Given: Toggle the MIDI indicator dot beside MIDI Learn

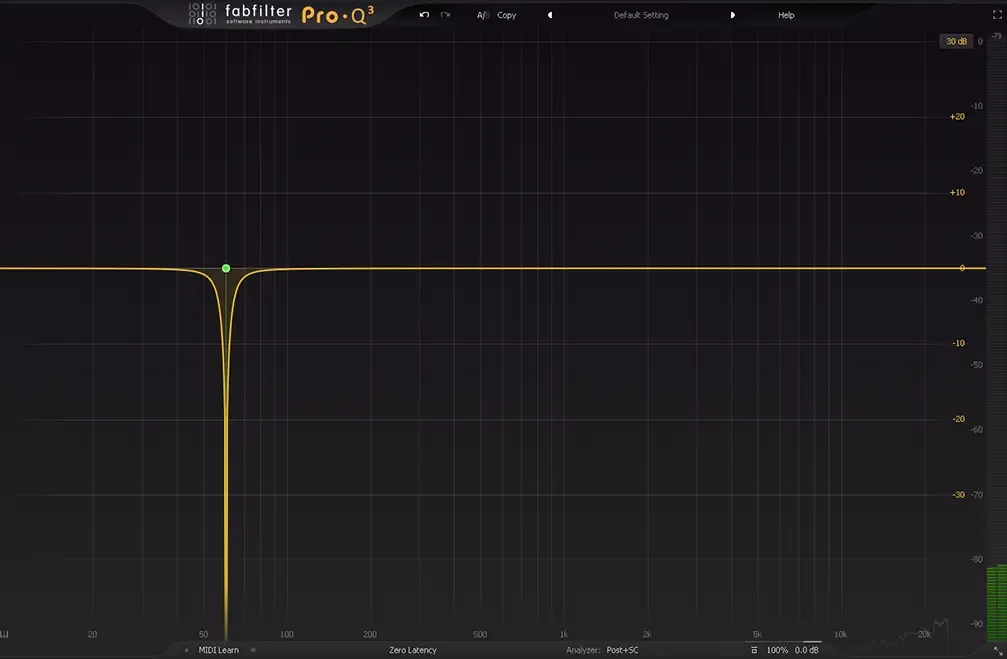Looking at the screenshot, I should pos(186,650).
